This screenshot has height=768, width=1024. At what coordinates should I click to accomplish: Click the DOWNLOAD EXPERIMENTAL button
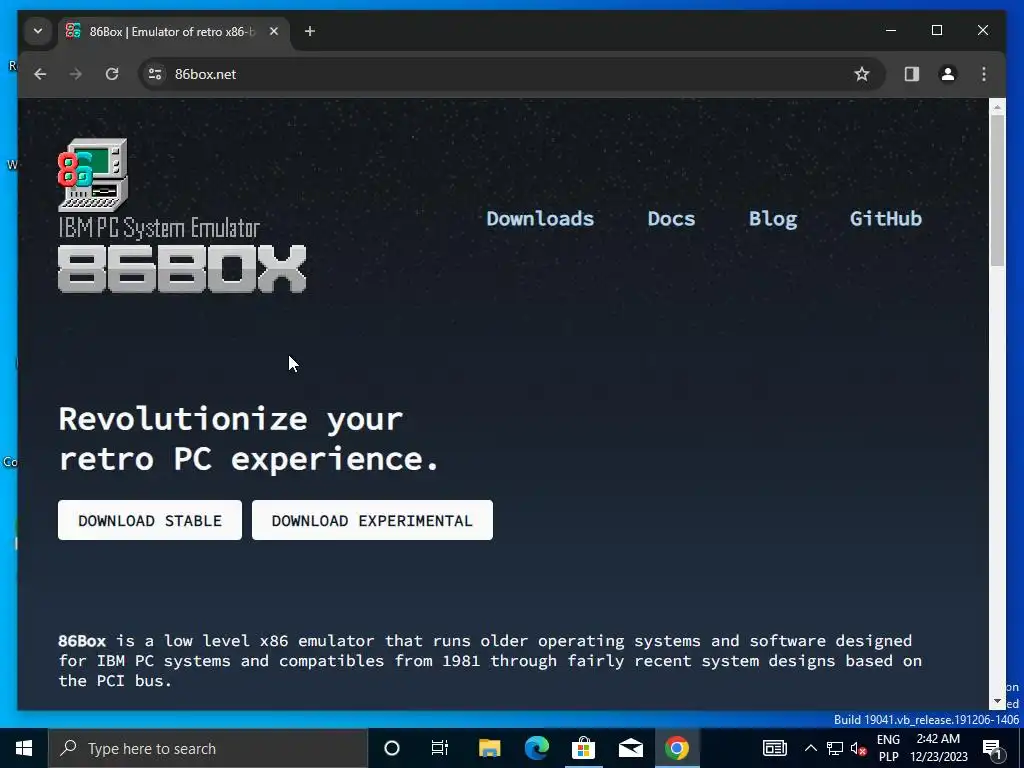372,520
